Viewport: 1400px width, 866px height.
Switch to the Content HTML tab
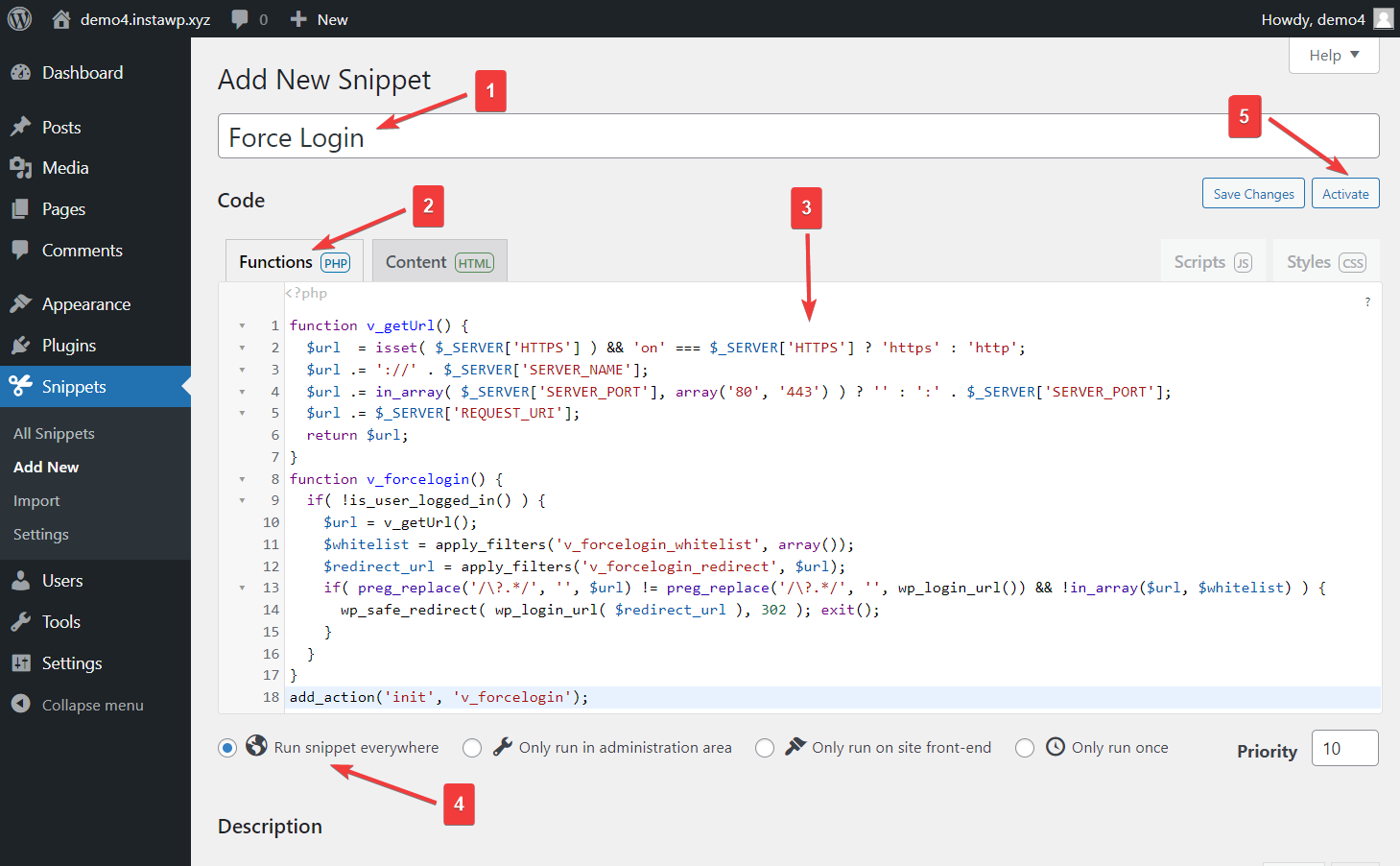tap(439, 260)
